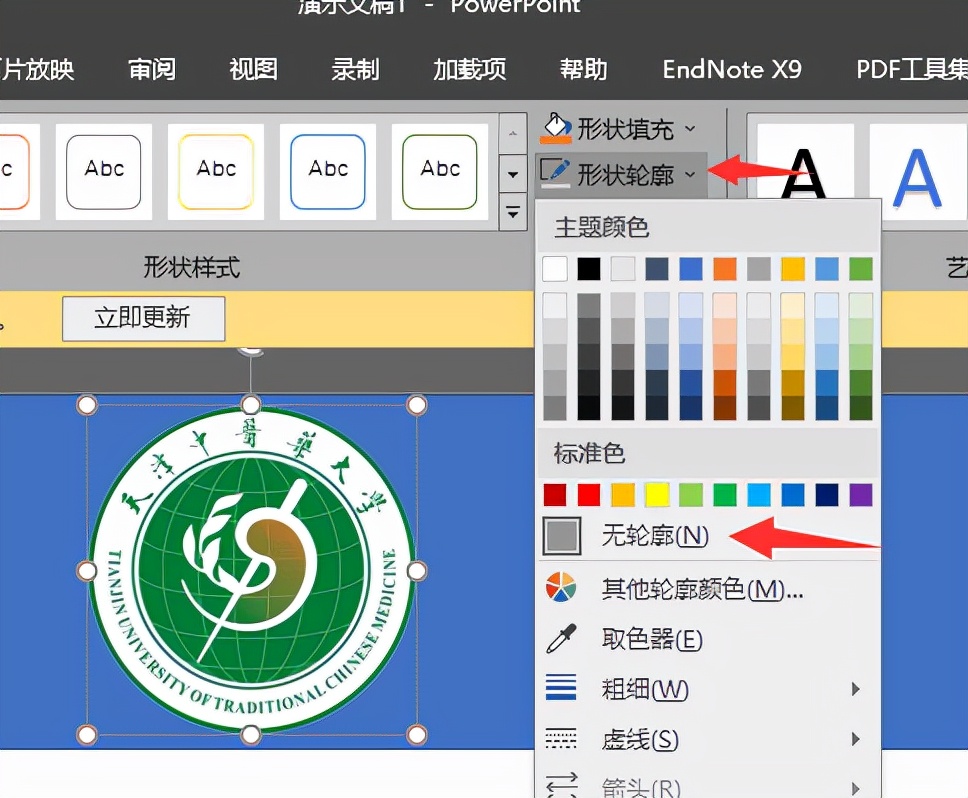Pick the darkest gold shade in theme colors

[x=793, y=408]
